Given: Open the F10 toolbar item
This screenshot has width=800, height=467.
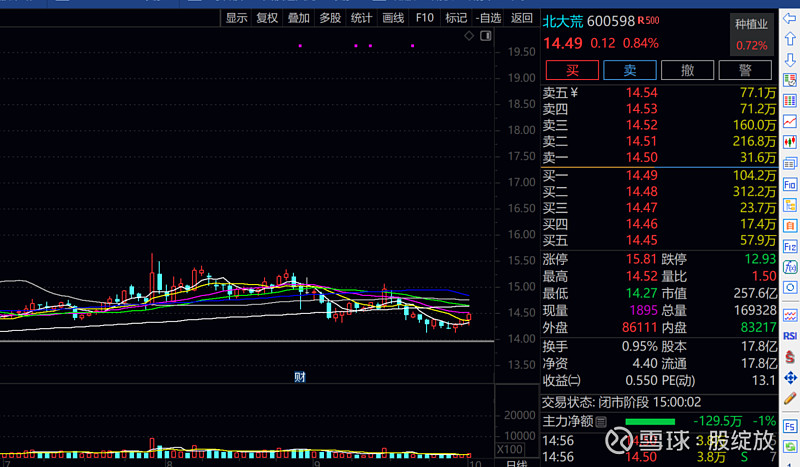Looking at the screenshot, I should pyautogui.click(x=424, y=18).
